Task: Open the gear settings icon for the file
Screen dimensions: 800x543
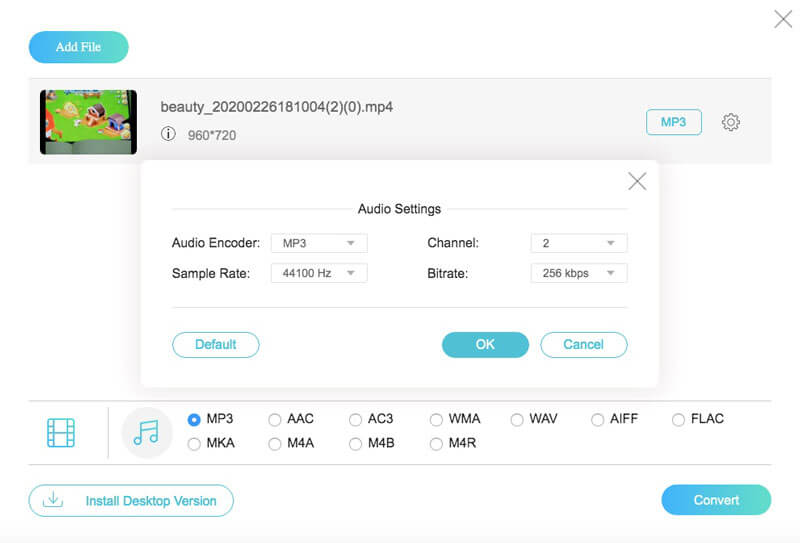Action: coord(731,122)
